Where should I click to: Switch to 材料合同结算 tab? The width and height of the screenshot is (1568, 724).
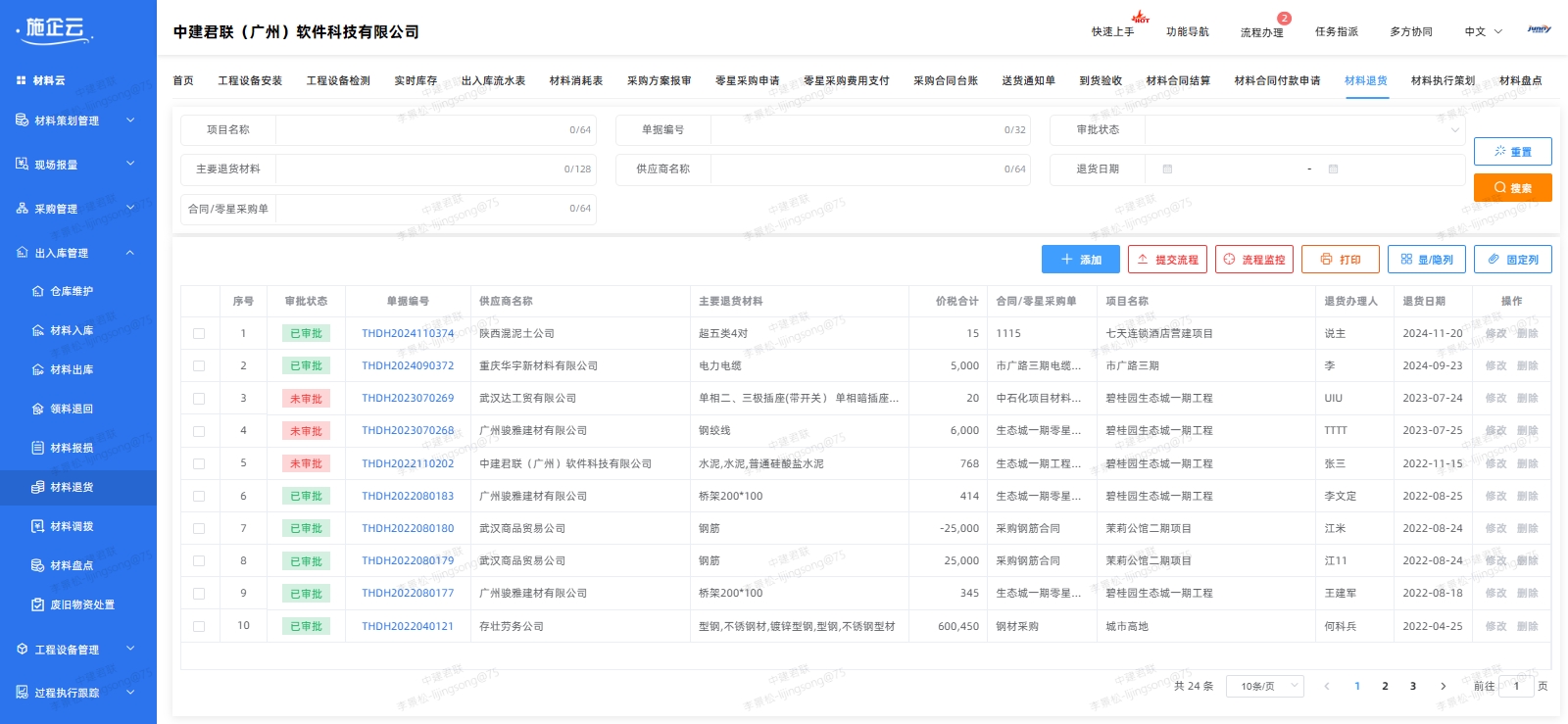tap(1178, 80)
